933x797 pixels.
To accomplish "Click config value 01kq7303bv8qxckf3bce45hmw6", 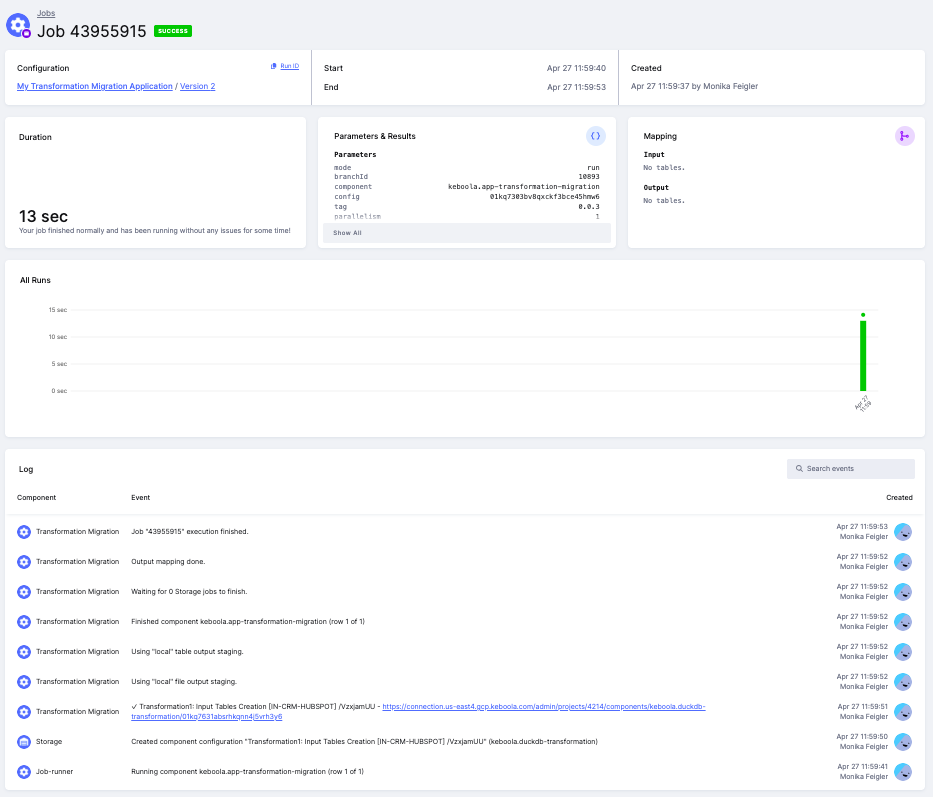I will 544,196.
